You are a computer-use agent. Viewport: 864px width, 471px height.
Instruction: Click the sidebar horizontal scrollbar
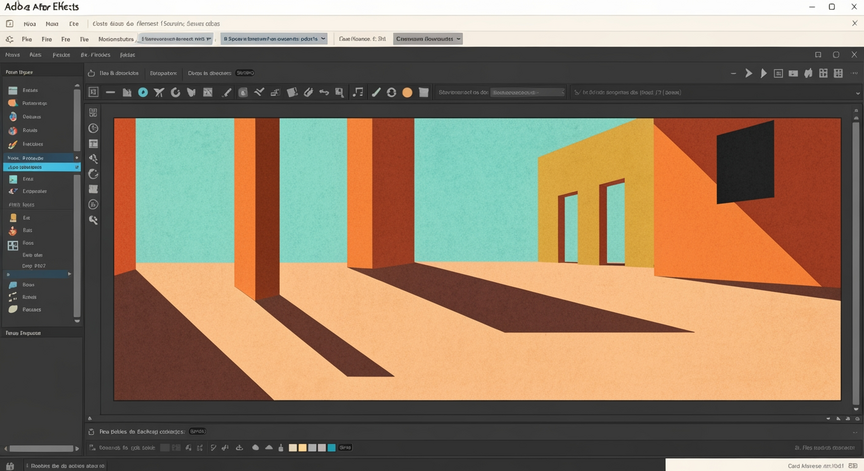[41, 448]
